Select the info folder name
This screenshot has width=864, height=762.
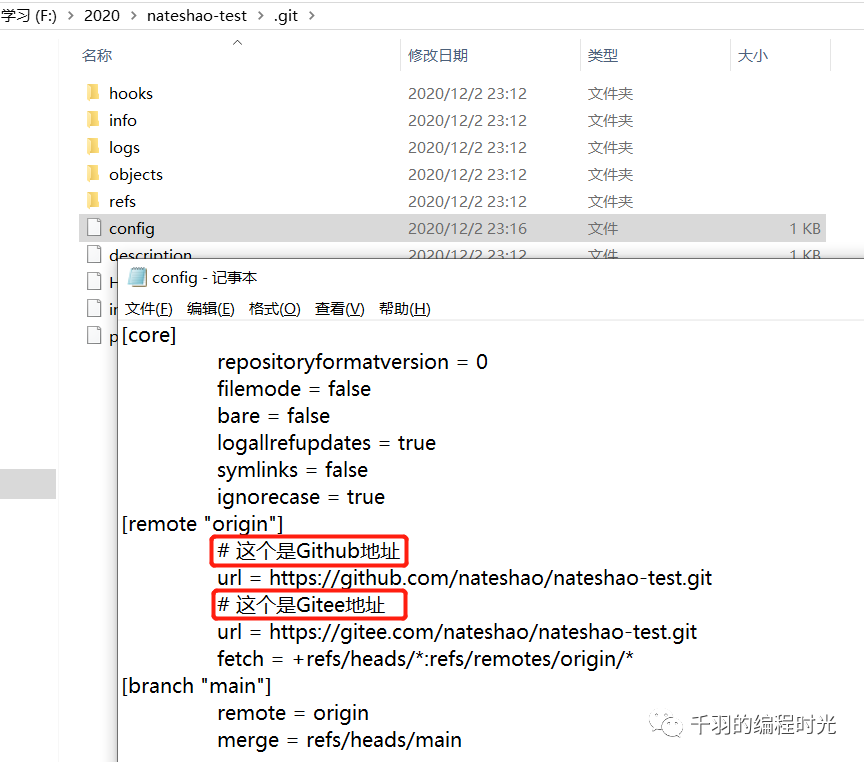[123, 120]
